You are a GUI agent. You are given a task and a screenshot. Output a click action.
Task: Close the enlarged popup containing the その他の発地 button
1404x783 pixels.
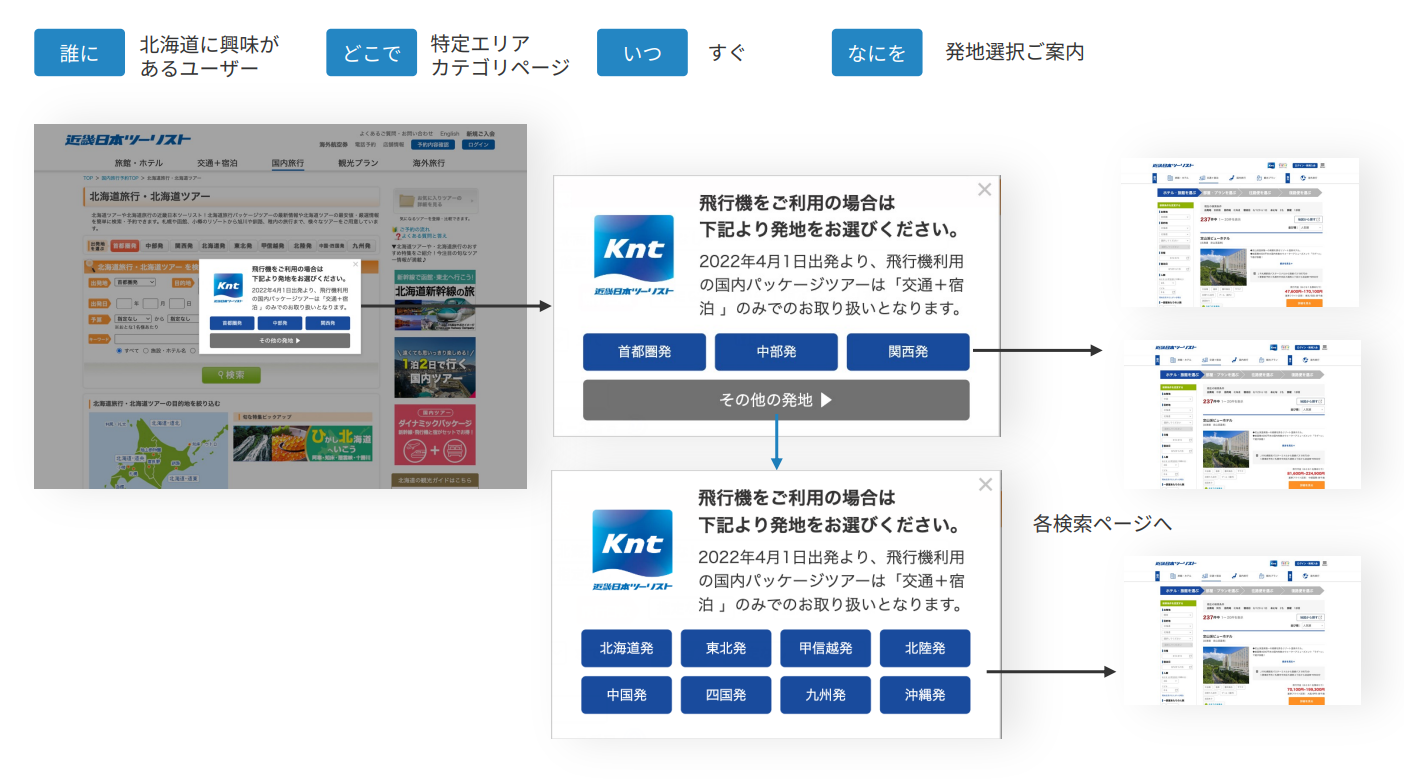coord(984,189)
